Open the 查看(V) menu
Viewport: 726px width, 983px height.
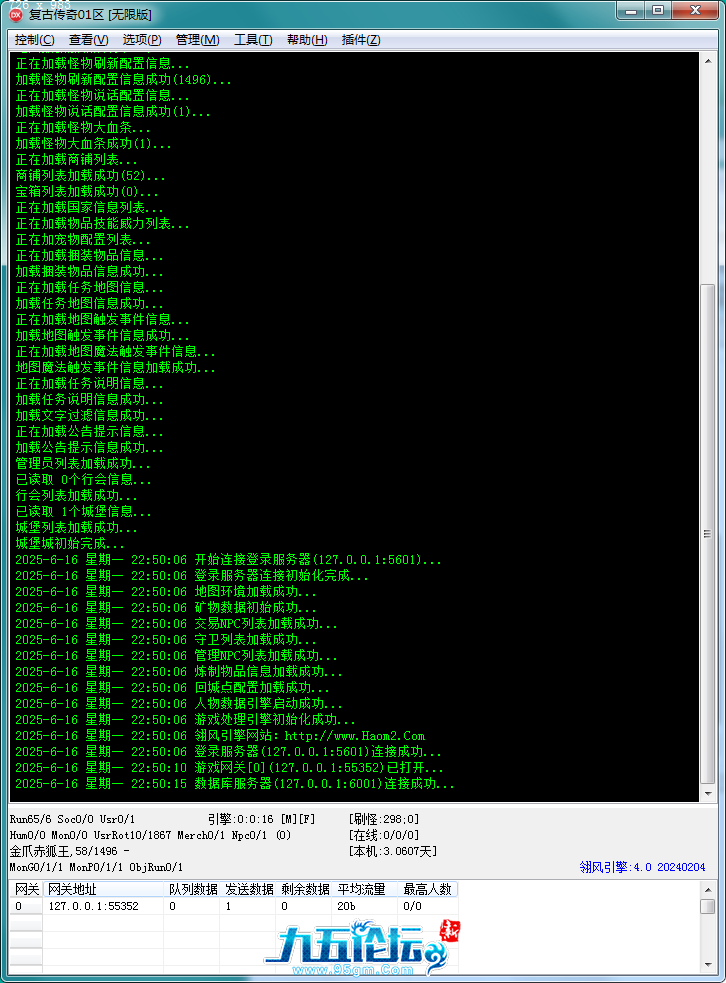(88, 39)
